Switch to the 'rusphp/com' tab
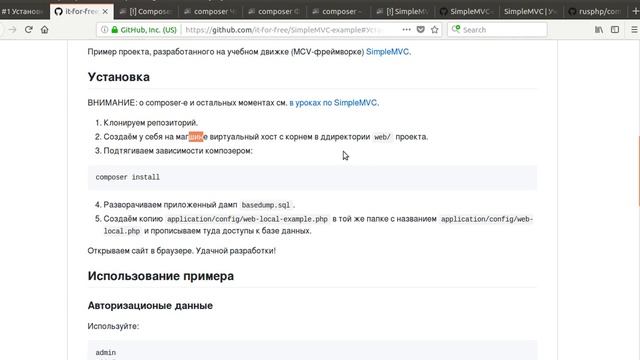The height and width of the screenshot is (360, 640). [596, 11]
